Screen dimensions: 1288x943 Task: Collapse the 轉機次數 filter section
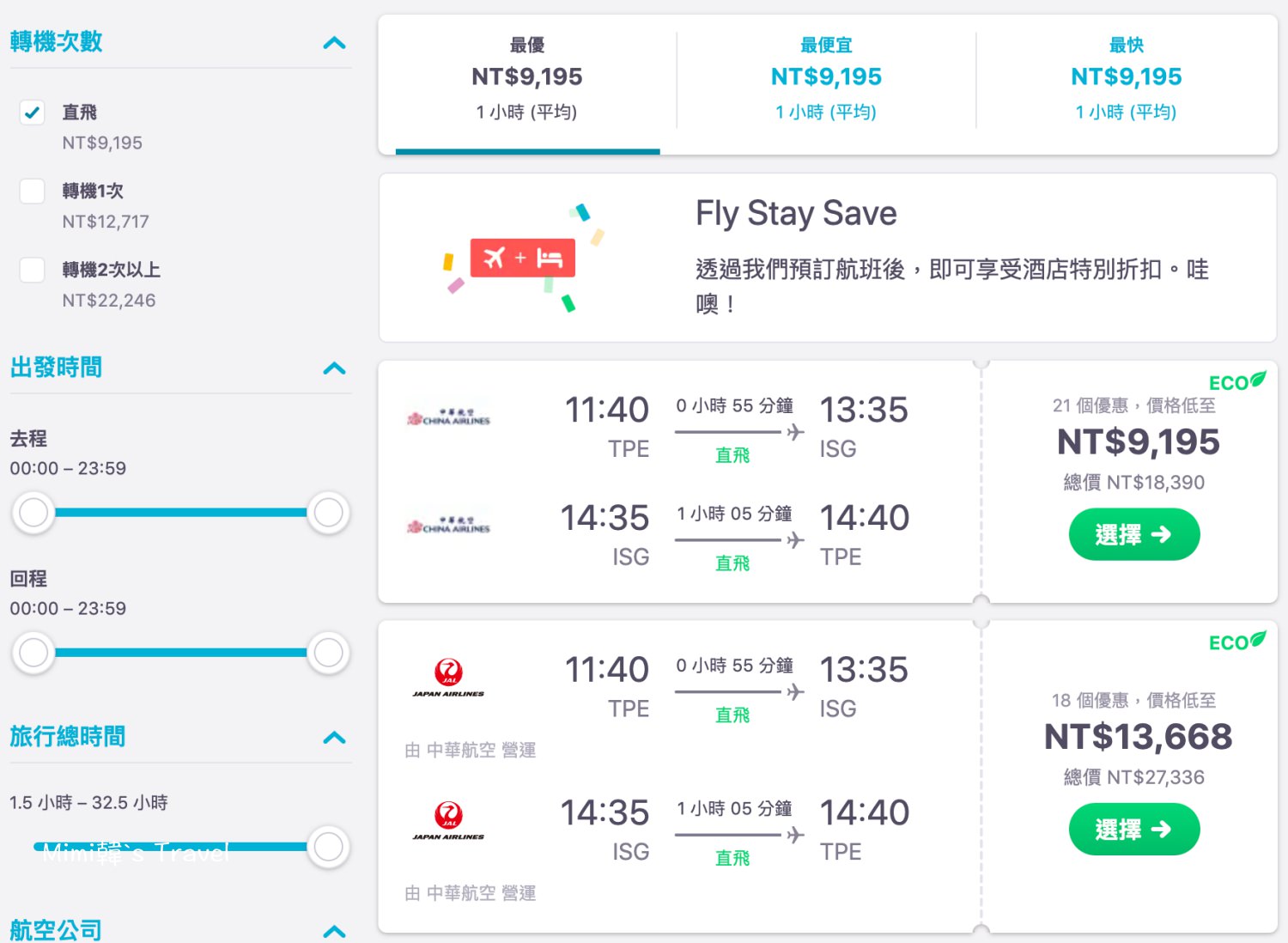pos(334,42)
